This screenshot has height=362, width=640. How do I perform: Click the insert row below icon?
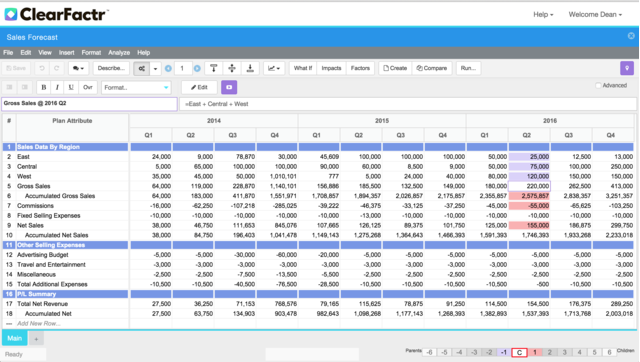(x=250, y=68)
